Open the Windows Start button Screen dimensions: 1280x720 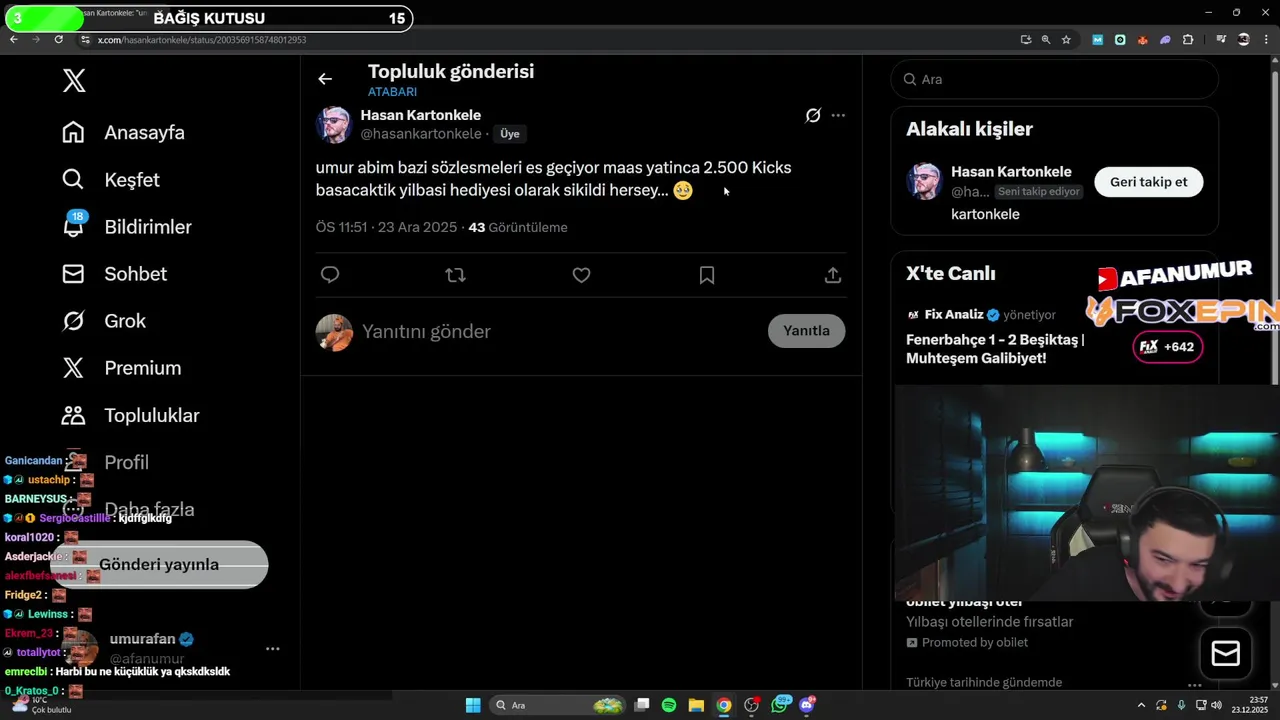473,705
